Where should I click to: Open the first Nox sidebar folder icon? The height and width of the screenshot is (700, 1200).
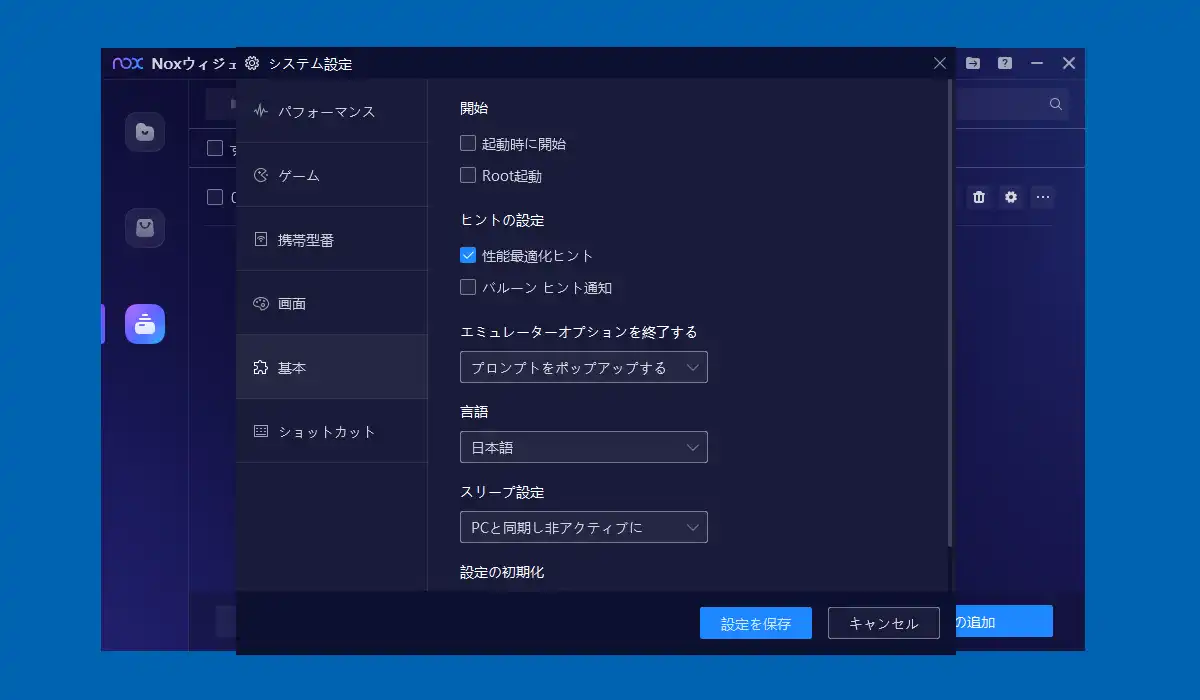pos(145,132)
